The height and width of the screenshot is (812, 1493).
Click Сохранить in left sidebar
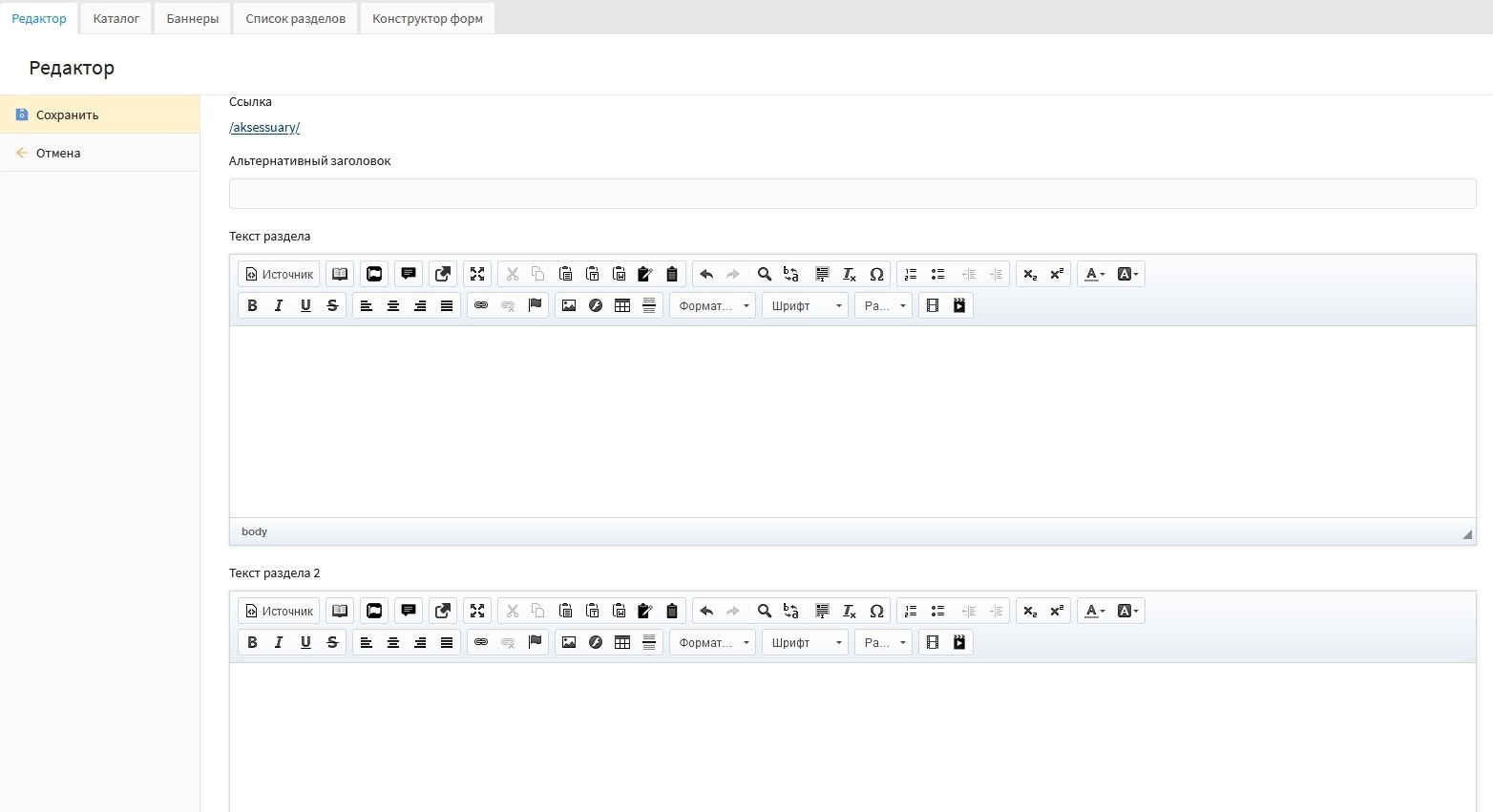[67, 115]
